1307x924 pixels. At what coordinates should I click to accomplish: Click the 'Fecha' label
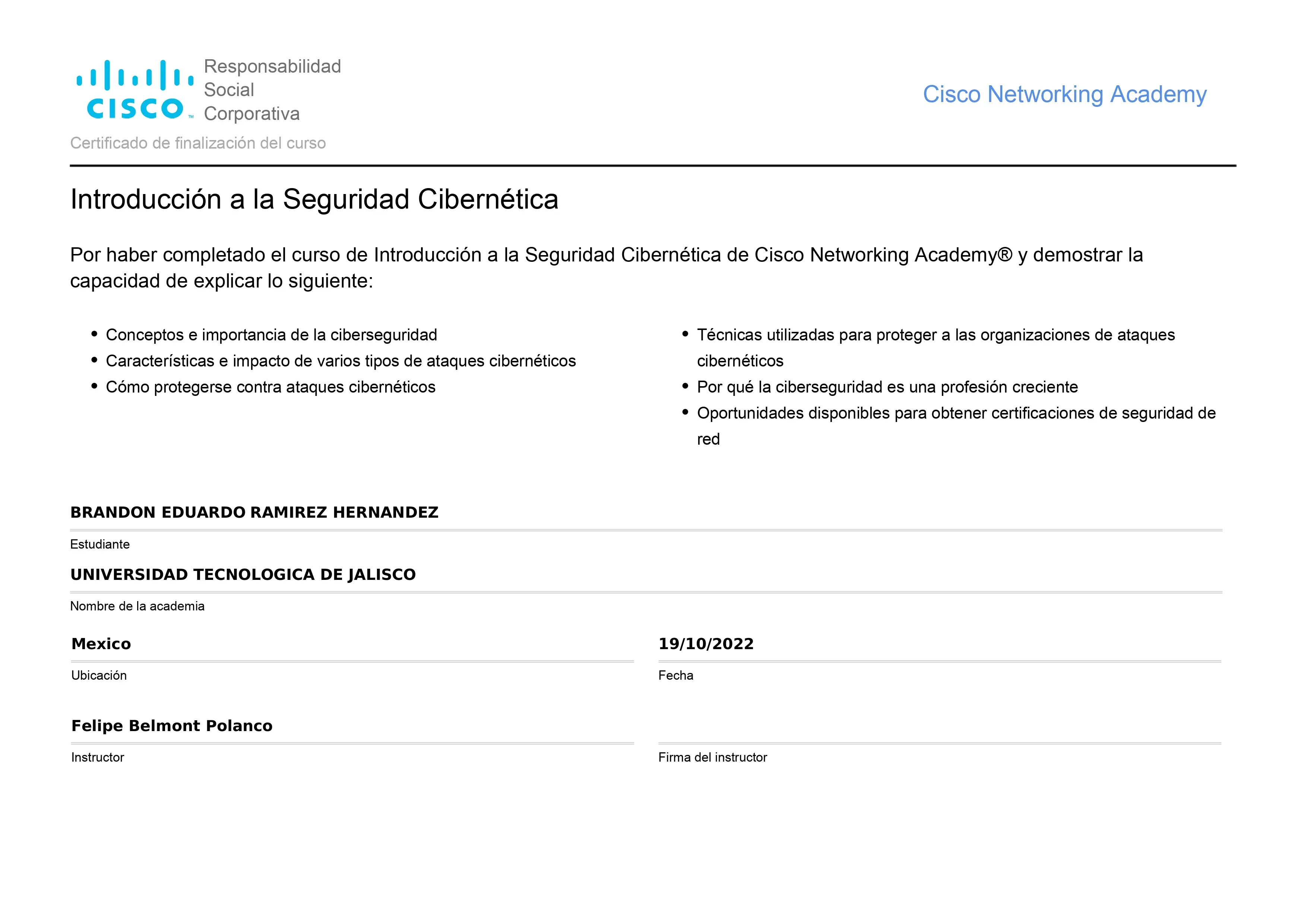click(x=676, y=675)
